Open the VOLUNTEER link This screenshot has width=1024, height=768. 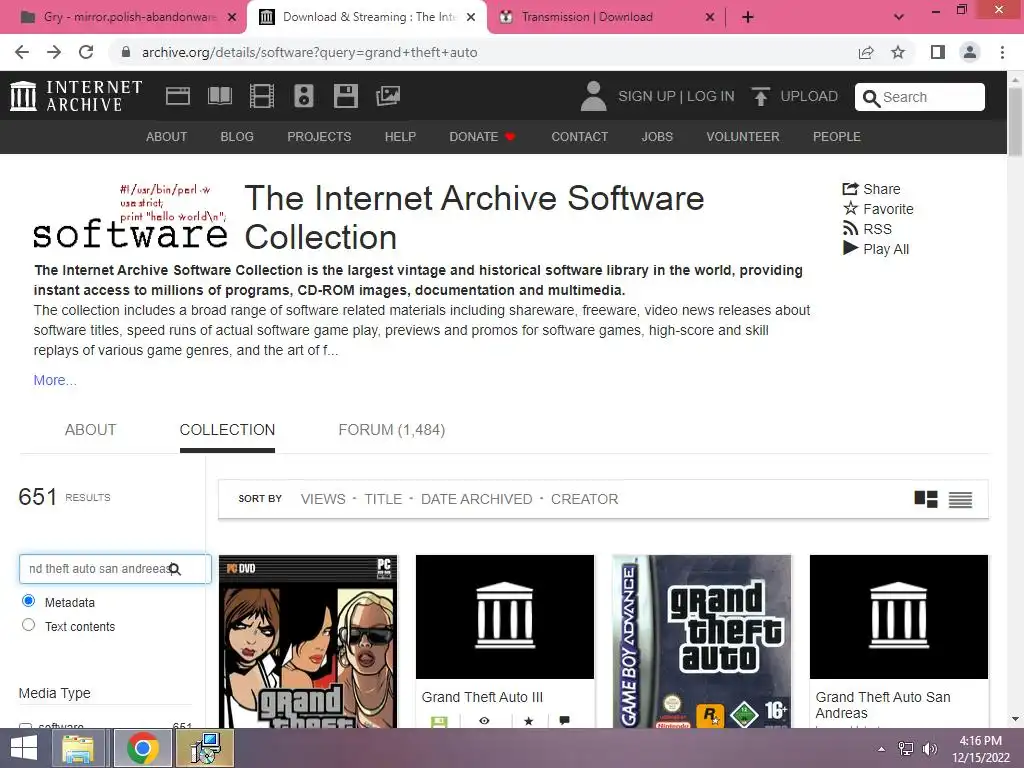(743, 136)
